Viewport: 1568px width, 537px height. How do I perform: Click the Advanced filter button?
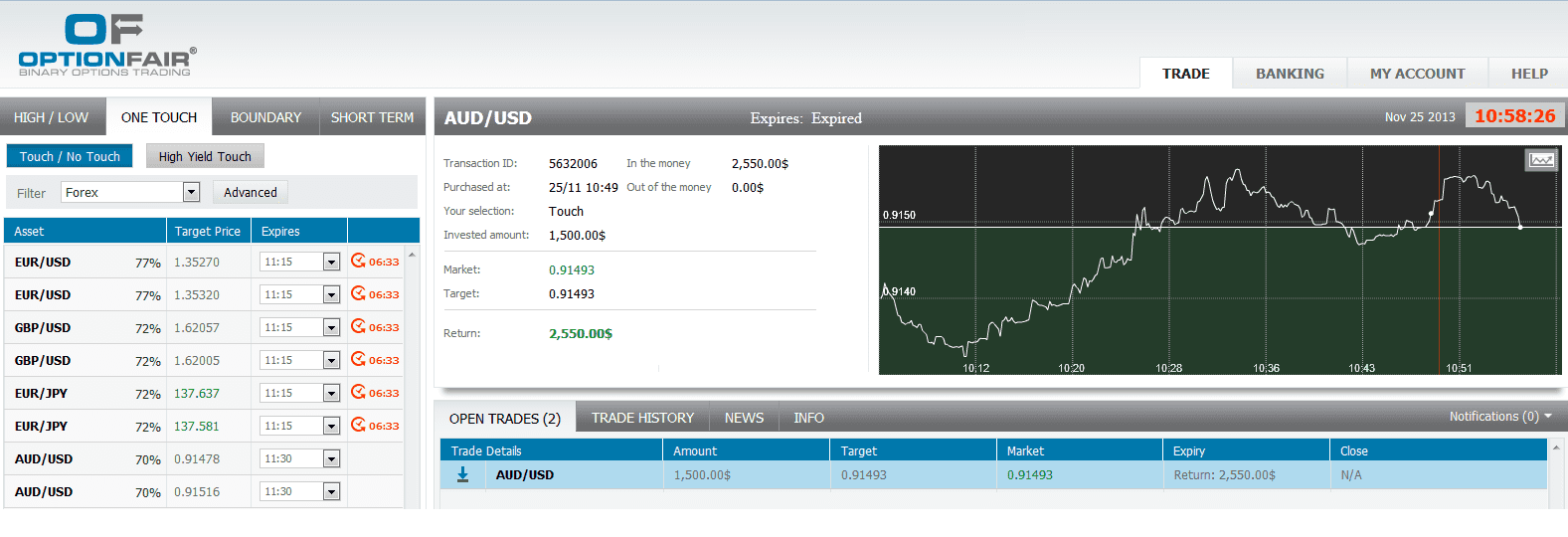[251, 192]
